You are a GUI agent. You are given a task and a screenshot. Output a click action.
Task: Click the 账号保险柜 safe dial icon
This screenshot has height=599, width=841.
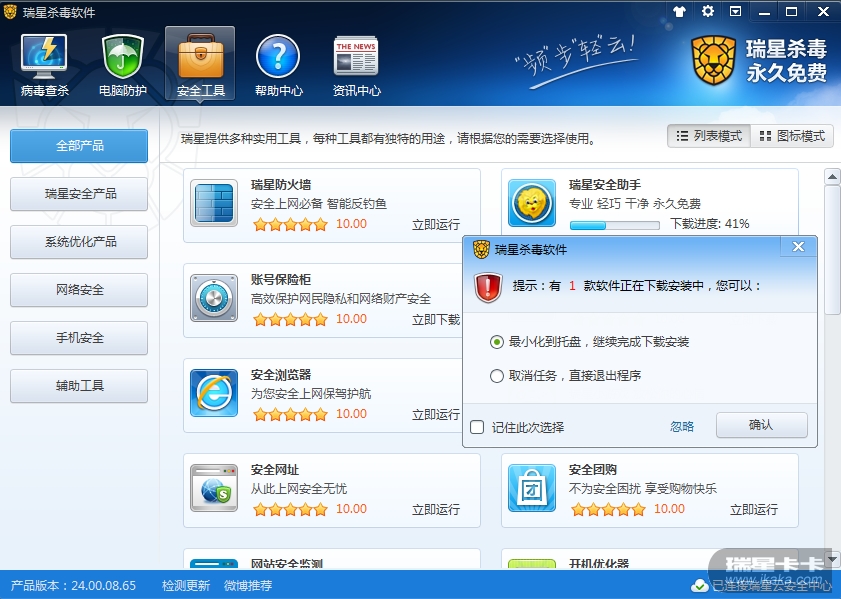pyautogui.click(x=214, y=298)
